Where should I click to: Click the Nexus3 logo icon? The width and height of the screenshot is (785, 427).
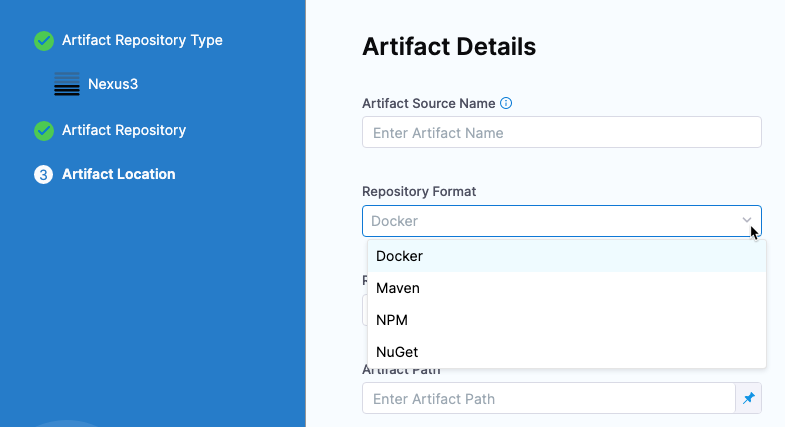pos(67,84)
